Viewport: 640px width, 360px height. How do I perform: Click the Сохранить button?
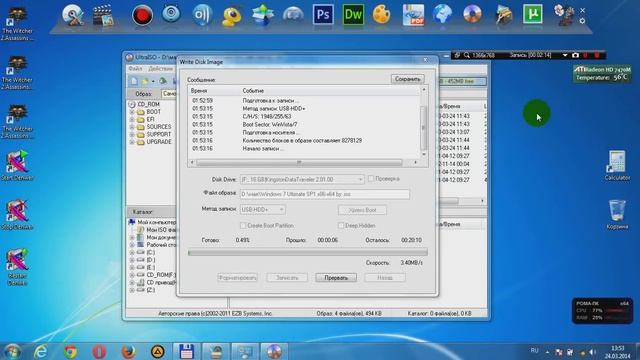407,79
